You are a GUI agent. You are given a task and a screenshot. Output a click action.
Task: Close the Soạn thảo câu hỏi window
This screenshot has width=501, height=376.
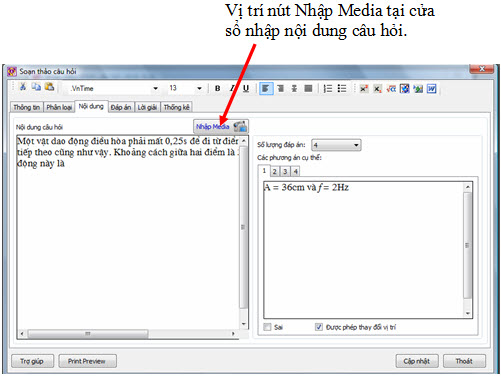pyautogui.click(x=481, y=69)
